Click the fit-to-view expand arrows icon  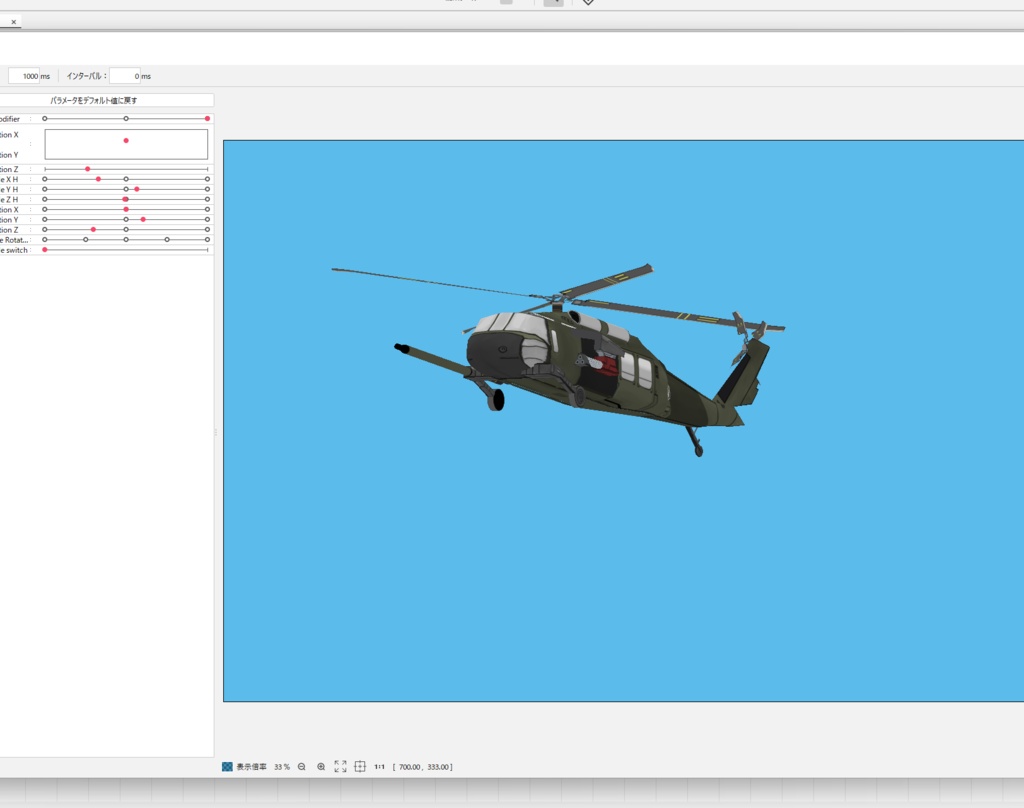[340, 766]
